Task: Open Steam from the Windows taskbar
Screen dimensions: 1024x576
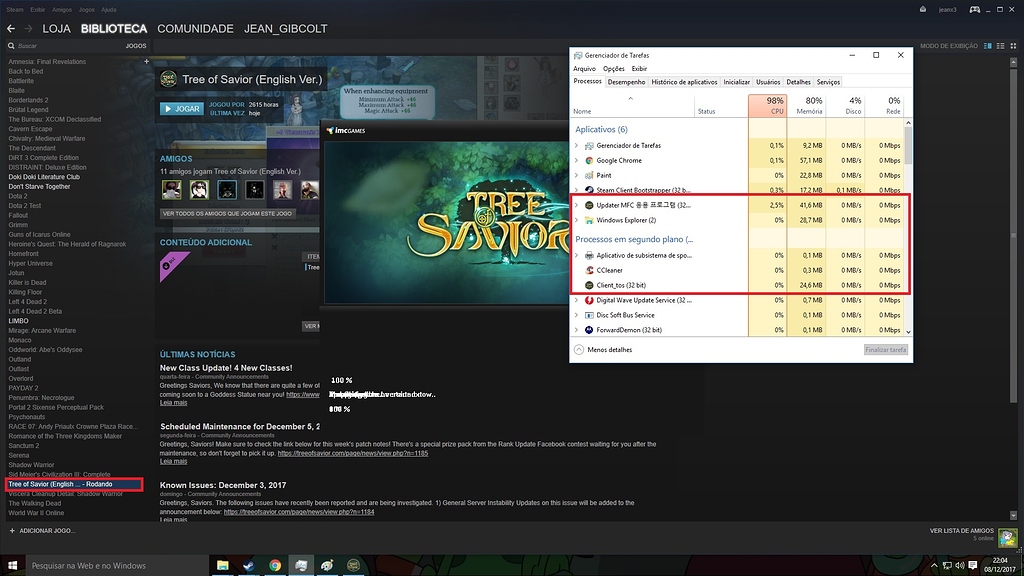Action: [x=248, y=566]
